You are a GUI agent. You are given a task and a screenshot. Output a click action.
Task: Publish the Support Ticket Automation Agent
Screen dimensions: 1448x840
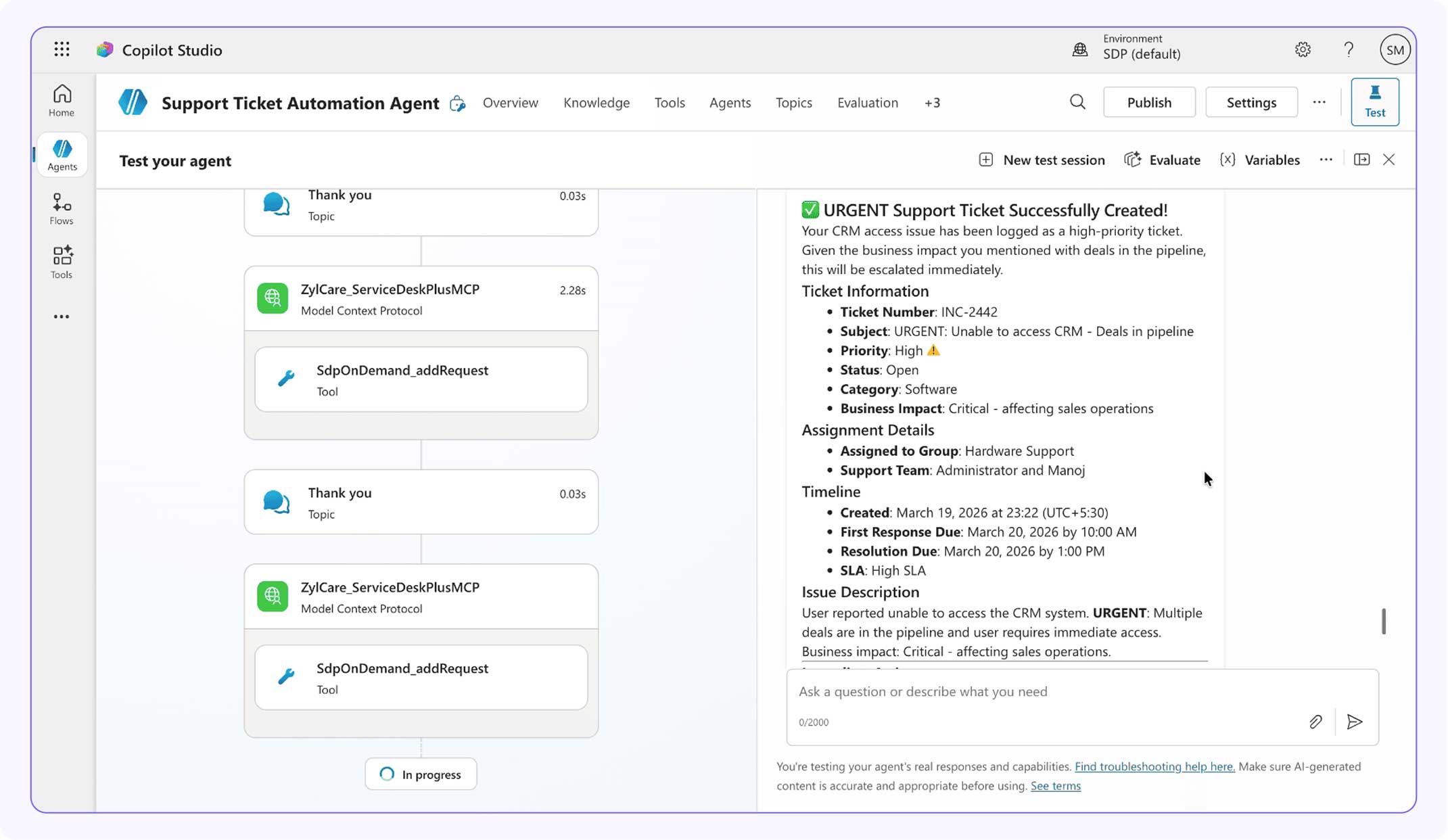1149,102
